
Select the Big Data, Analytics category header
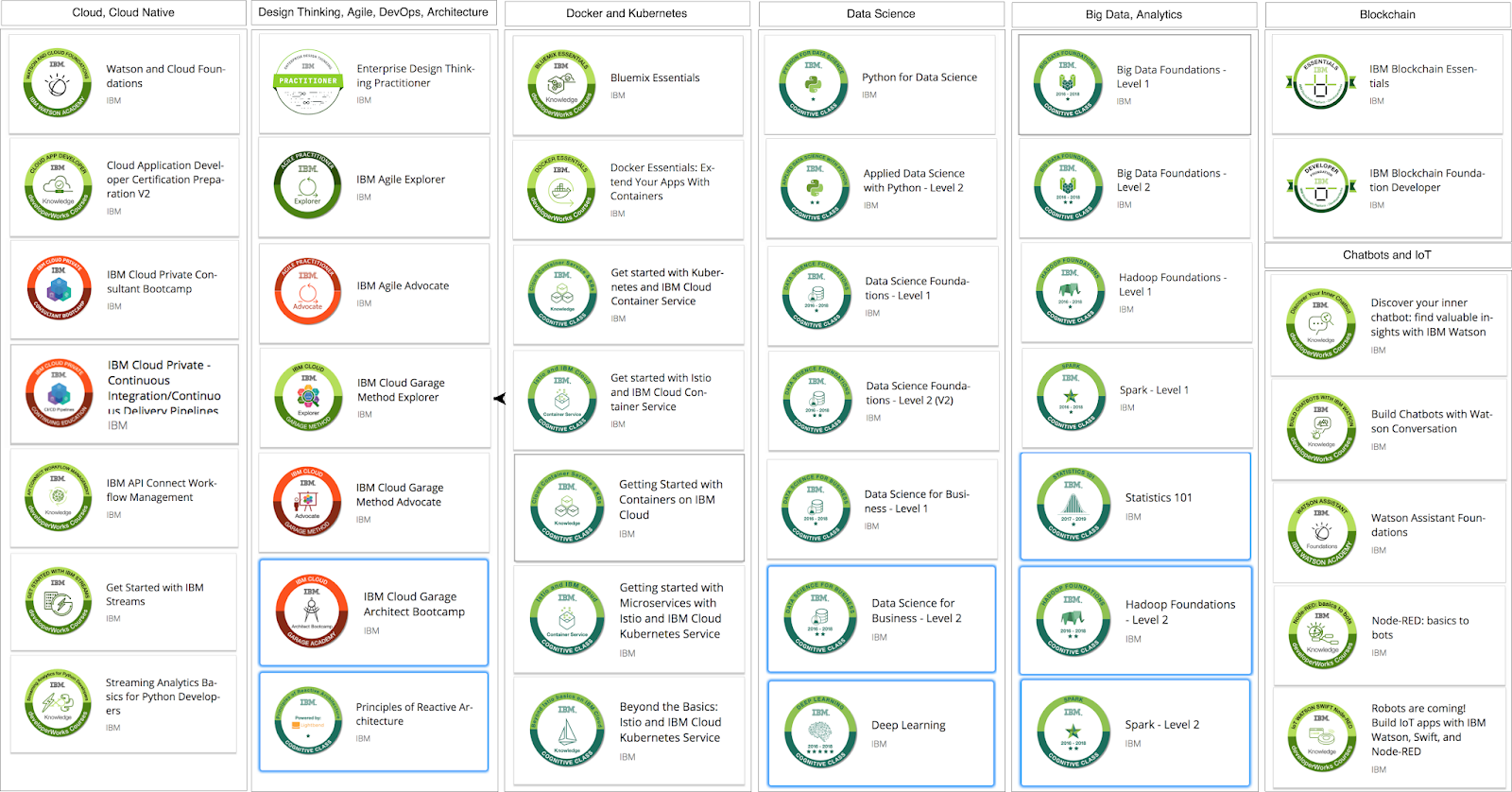tap(1134, 14)
